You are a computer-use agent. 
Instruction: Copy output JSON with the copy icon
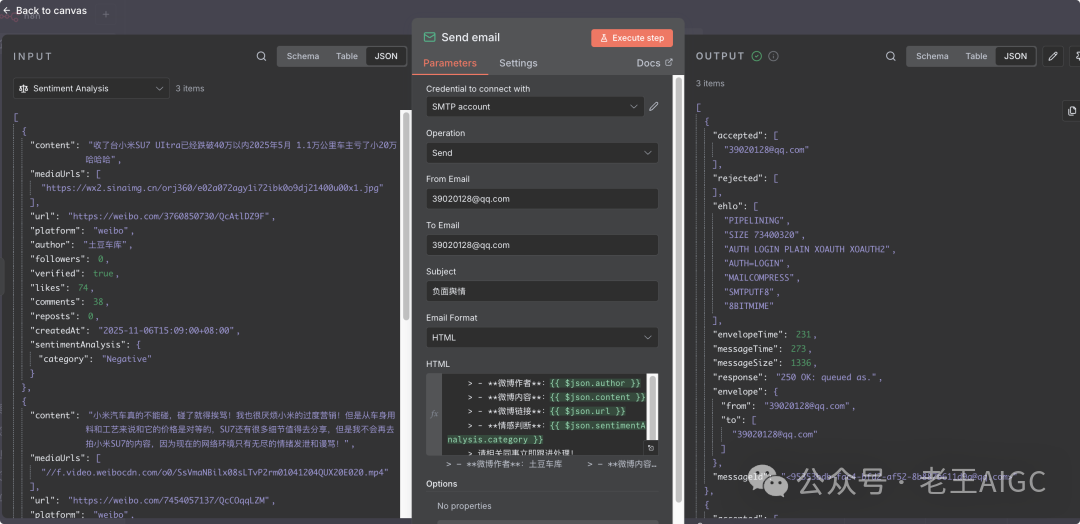[x=1072, y=110]
